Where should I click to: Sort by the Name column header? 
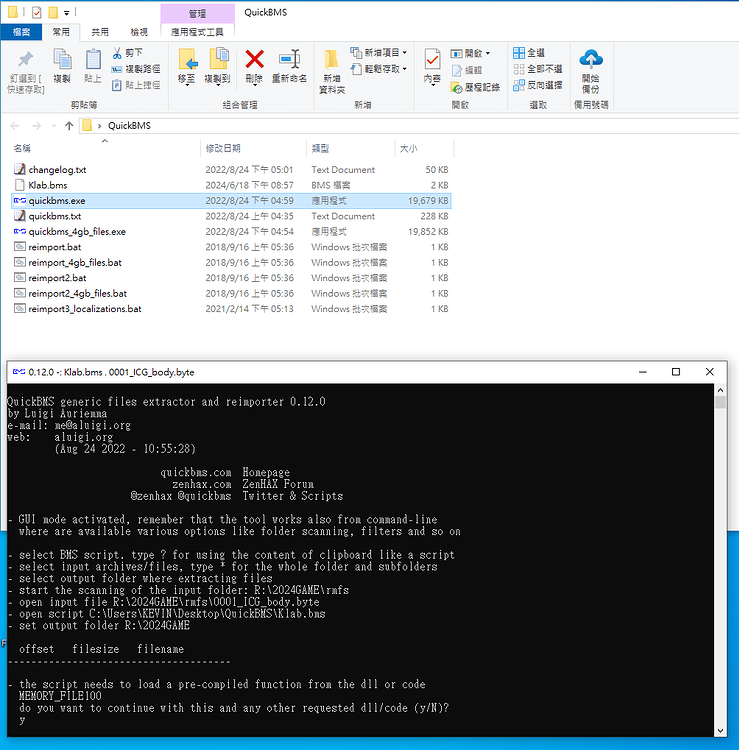[104, 148]
